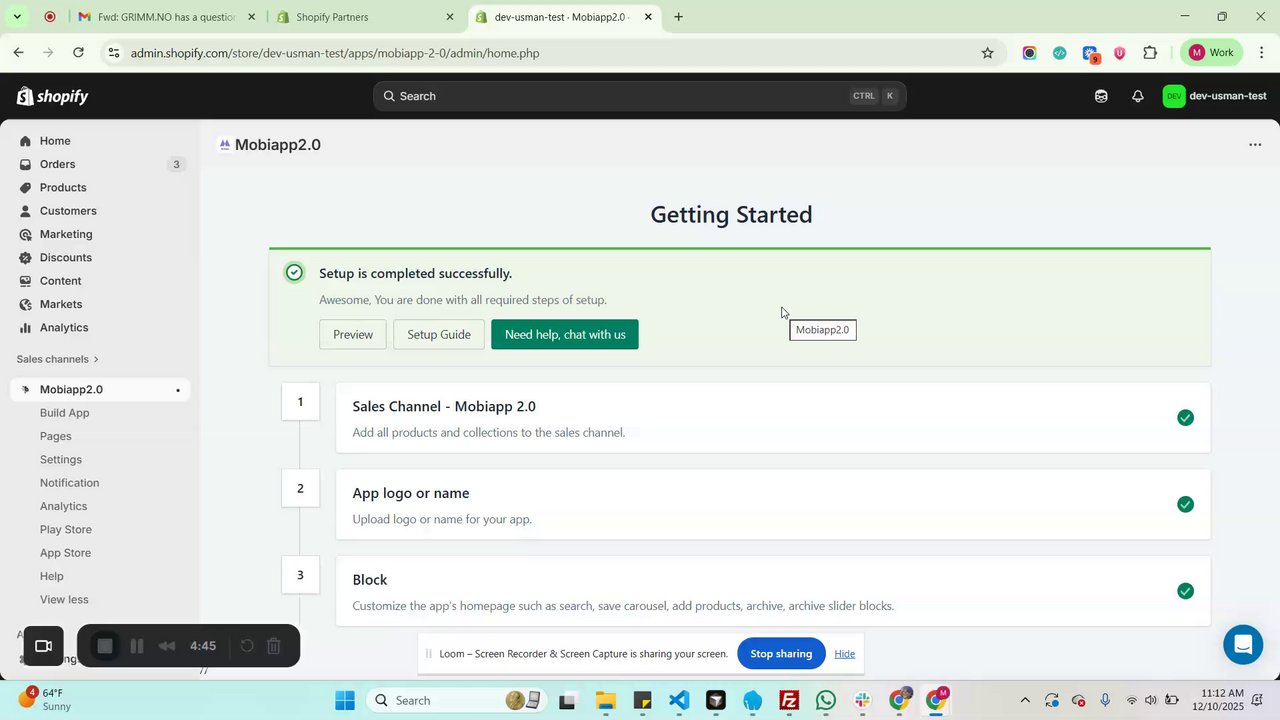Click the Preview button
Viewport: 1280px width, 720px height.
pyautogui.click(x=353, y=334)
